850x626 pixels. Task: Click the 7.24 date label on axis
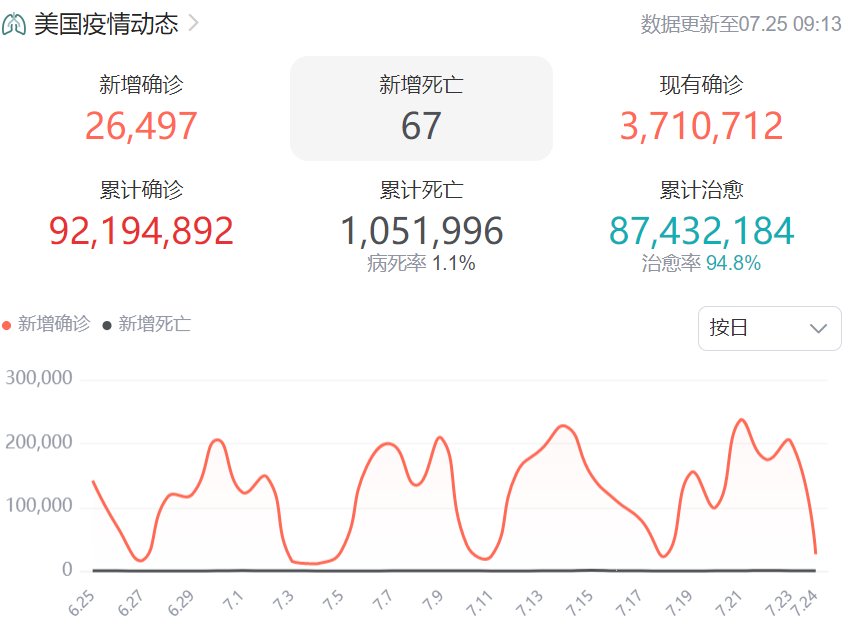point(804,603)
